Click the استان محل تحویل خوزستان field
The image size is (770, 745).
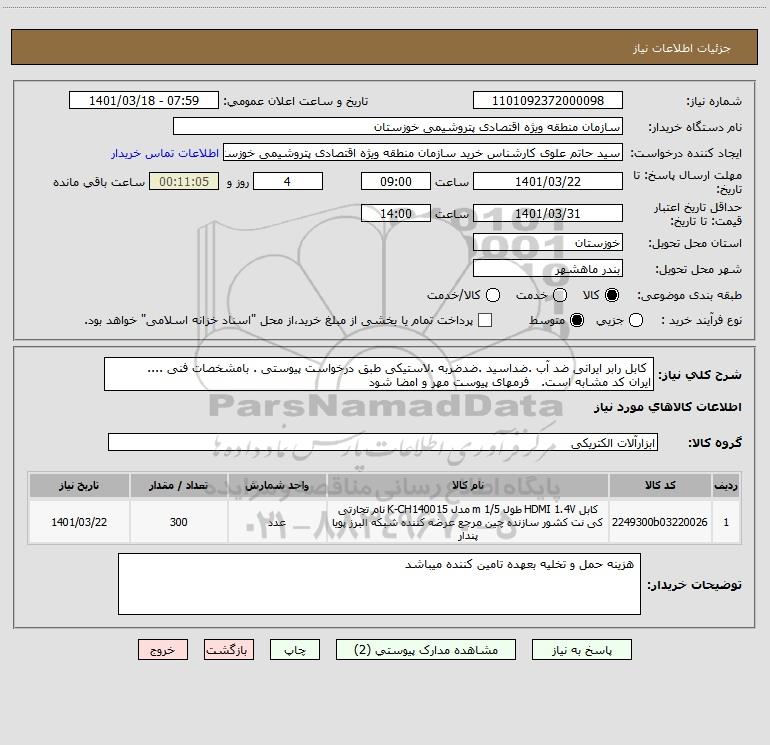[x=548, y=243]
